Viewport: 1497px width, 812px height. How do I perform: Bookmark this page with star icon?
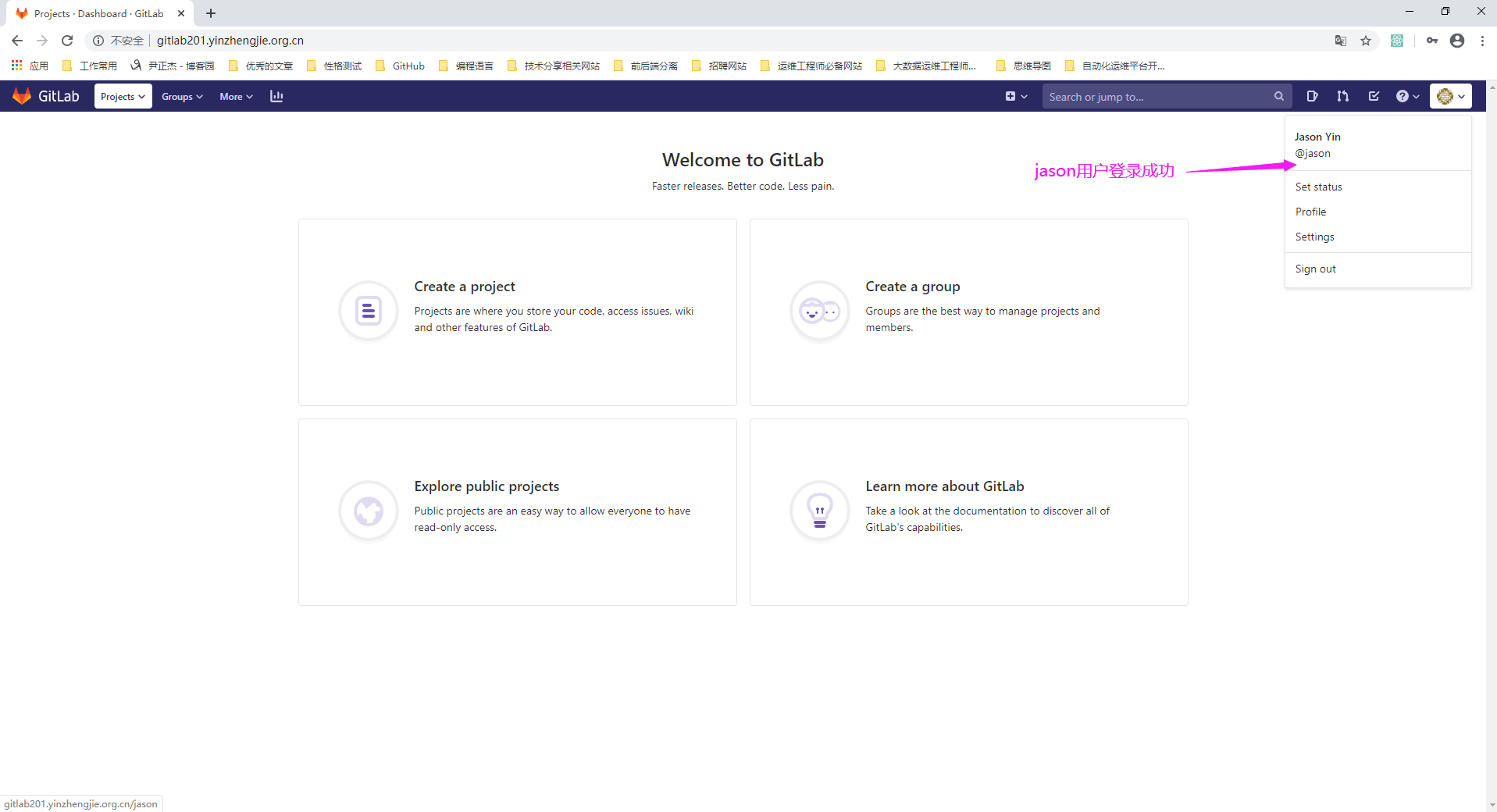click(1366, 41)
